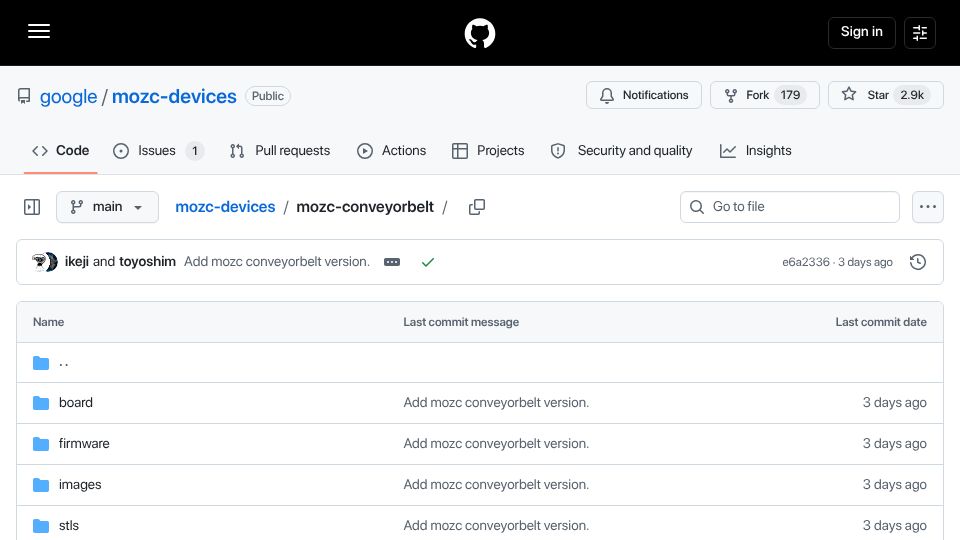Open the commit message in the firmware row
The image size is (960, 540).
pyautogui.click(x=496, y=443)
